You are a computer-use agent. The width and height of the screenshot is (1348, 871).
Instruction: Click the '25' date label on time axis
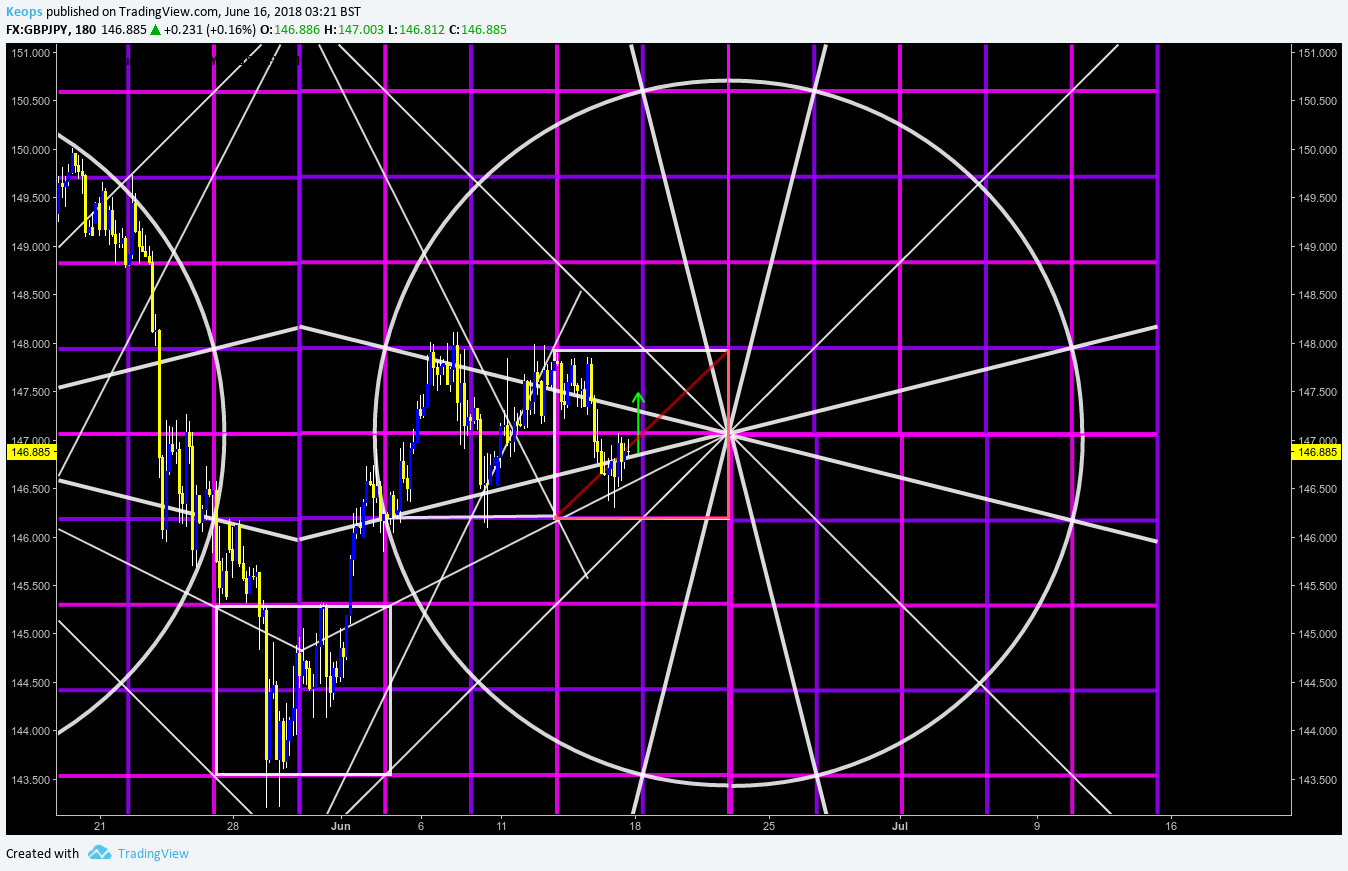point(768,825)
